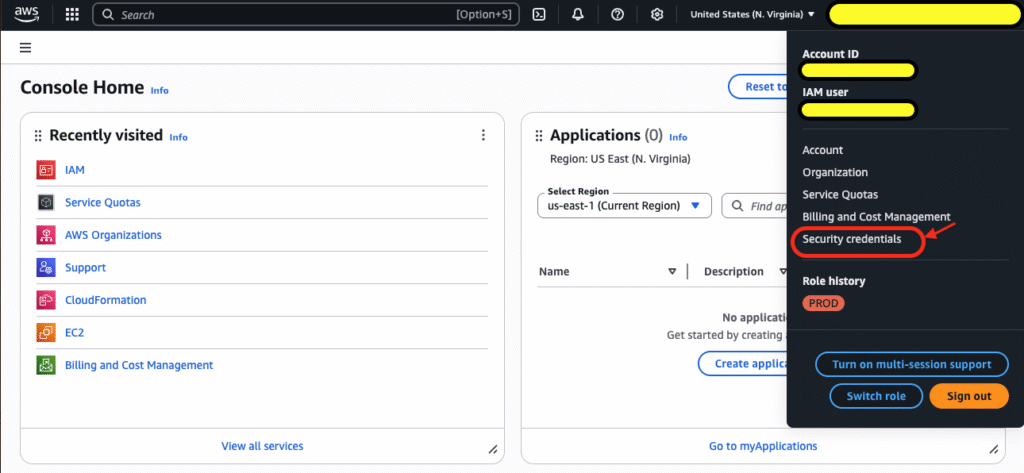1024x473 pixels.
Task: Click the Support service icon
Action: coord(46,267)
